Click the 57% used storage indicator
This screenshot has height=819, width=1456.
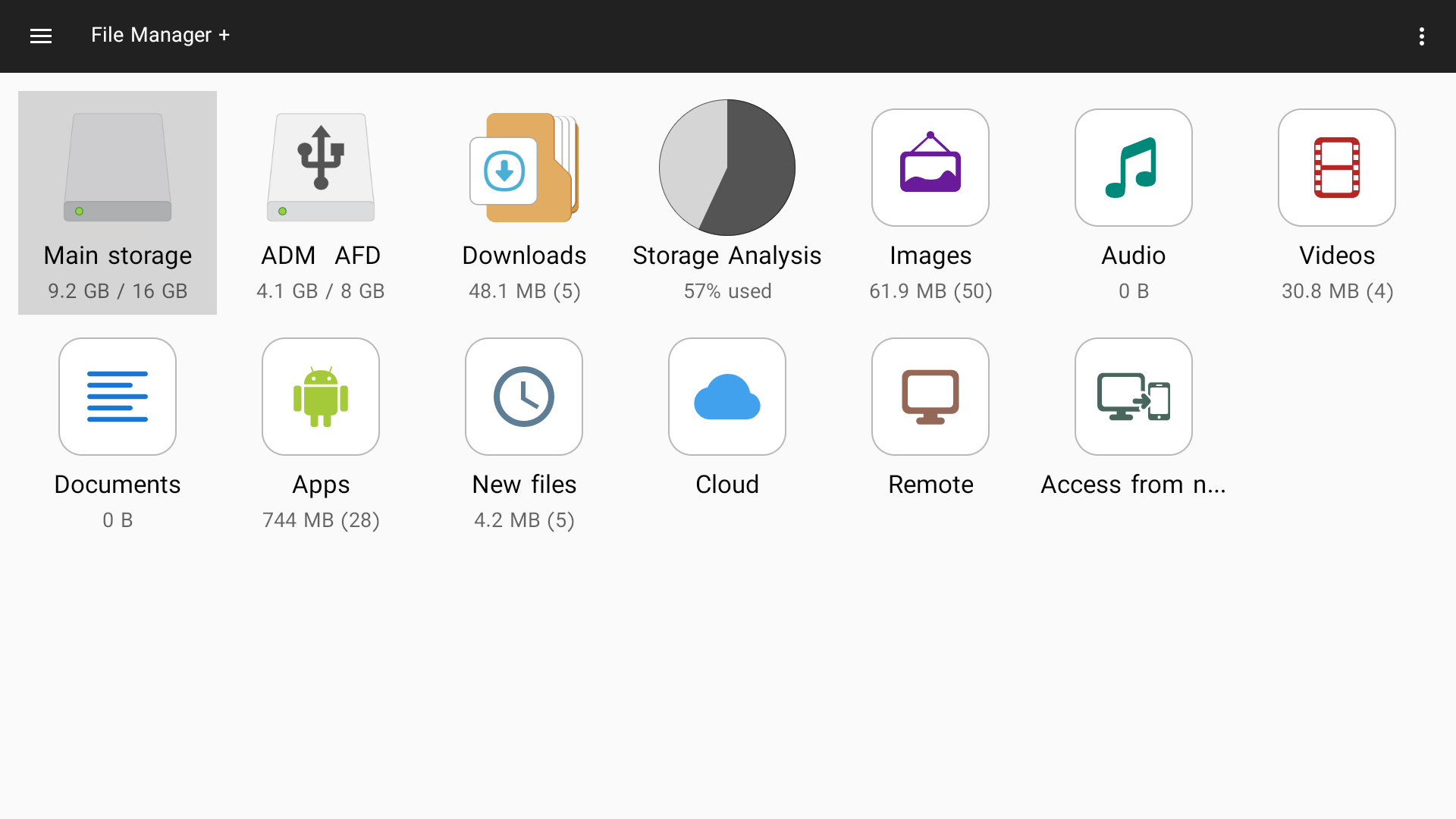(726, 290)
